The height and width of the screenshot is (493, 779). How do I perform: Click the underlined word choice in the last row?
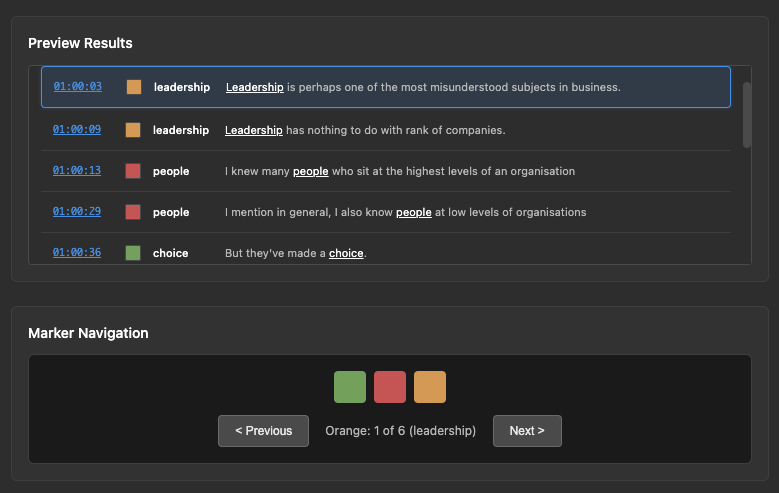pyautogui.click(x=346, y=253)
